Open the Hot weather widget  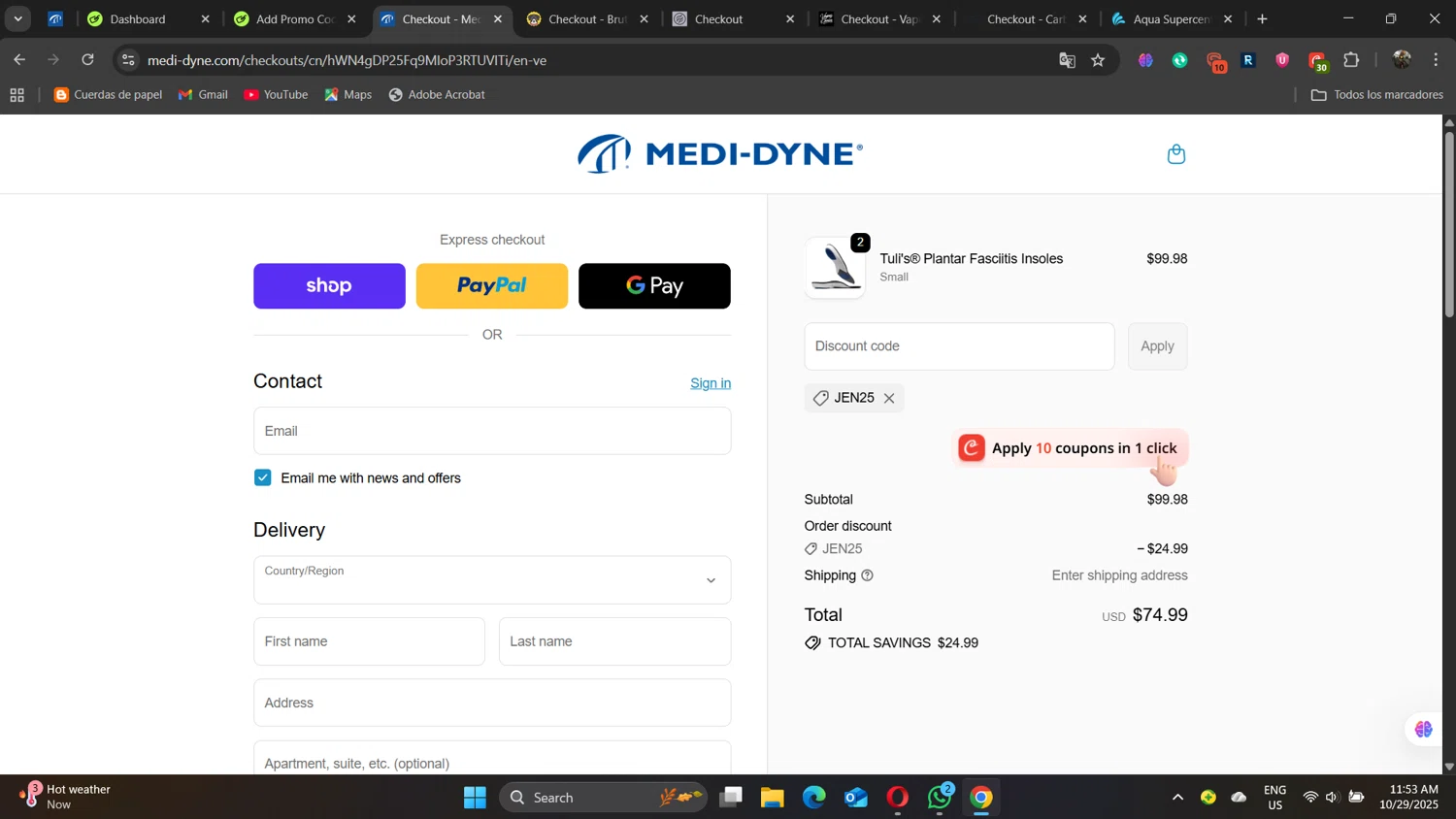63,797
